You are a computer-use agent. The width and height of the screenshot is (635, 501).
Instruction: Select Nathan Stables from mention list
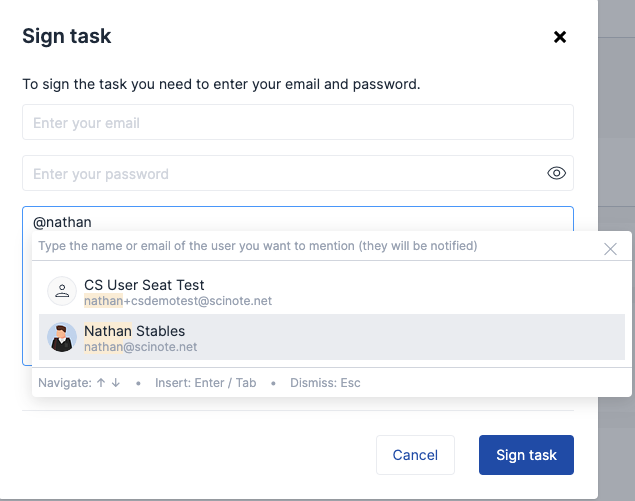(134, 331)
